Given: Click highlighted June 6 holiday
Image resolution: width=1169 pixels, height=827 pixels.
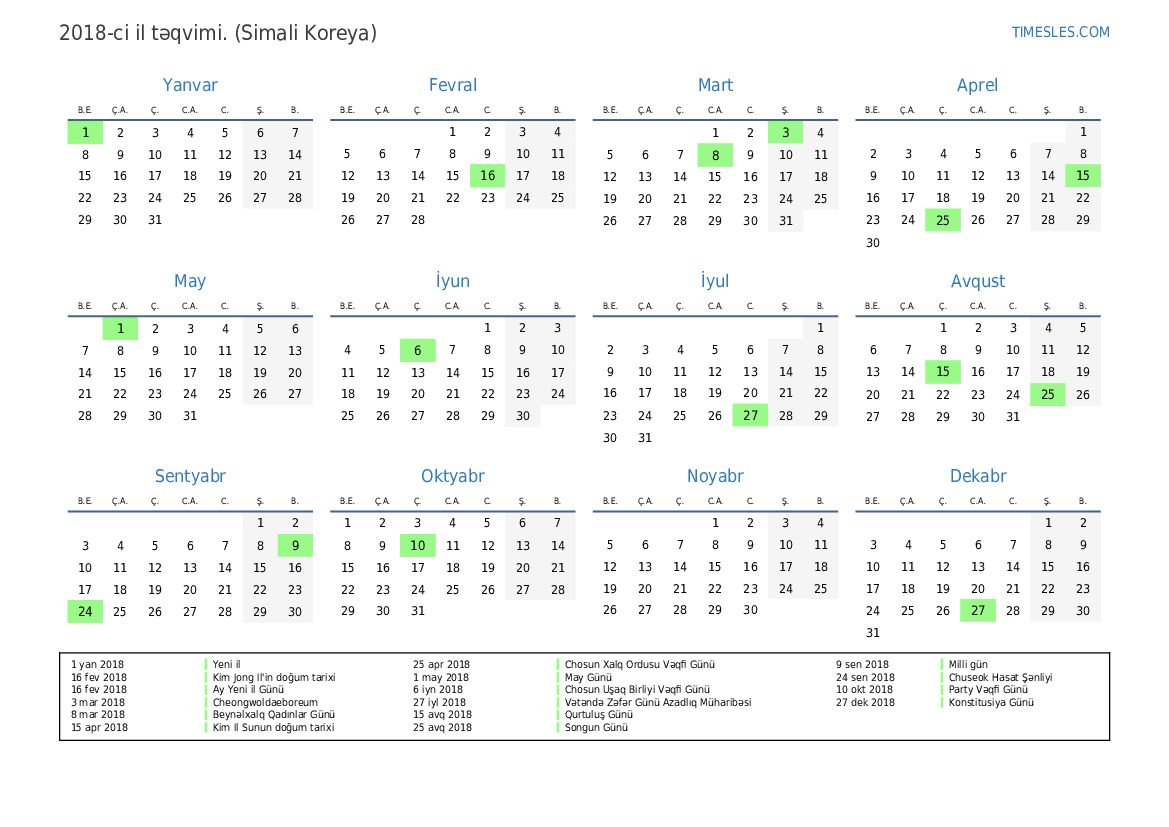Looking at the screenshot, I should tap(418, 350).
